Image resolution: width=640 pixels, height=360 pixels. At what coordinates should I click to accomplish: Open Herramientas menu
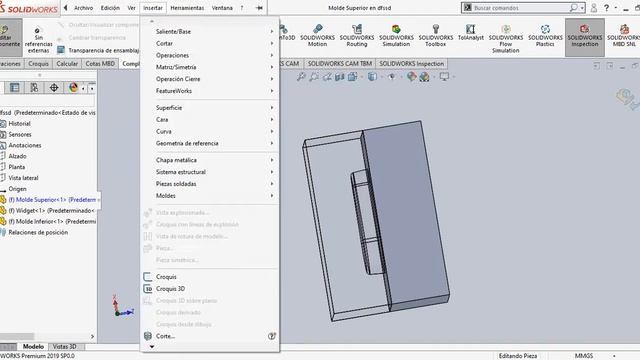187,8
